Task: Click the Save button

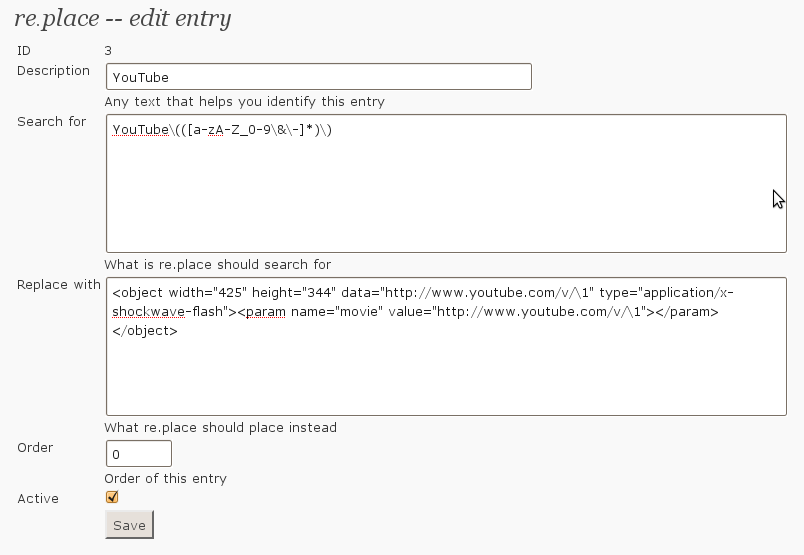Action: click(129, 525)
